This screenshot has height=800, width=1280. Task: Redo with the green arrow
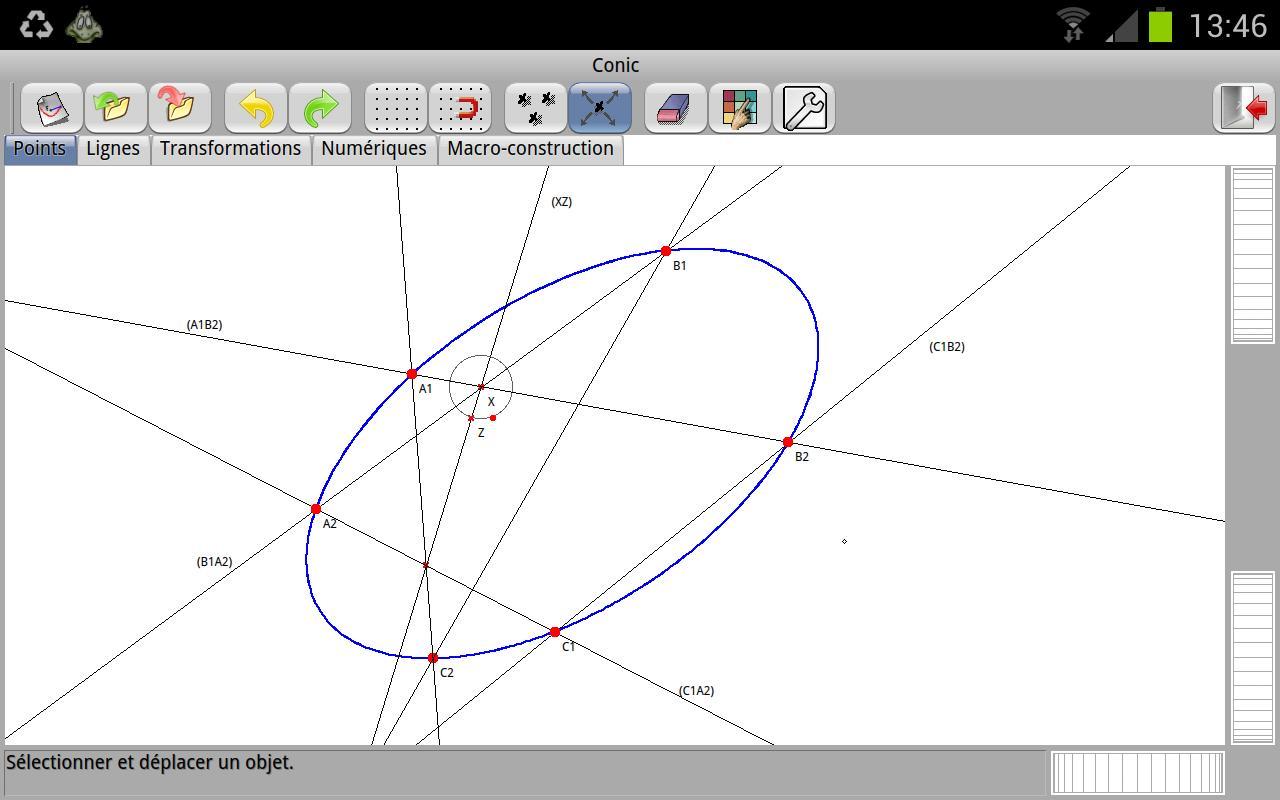(x=320, y=108)
